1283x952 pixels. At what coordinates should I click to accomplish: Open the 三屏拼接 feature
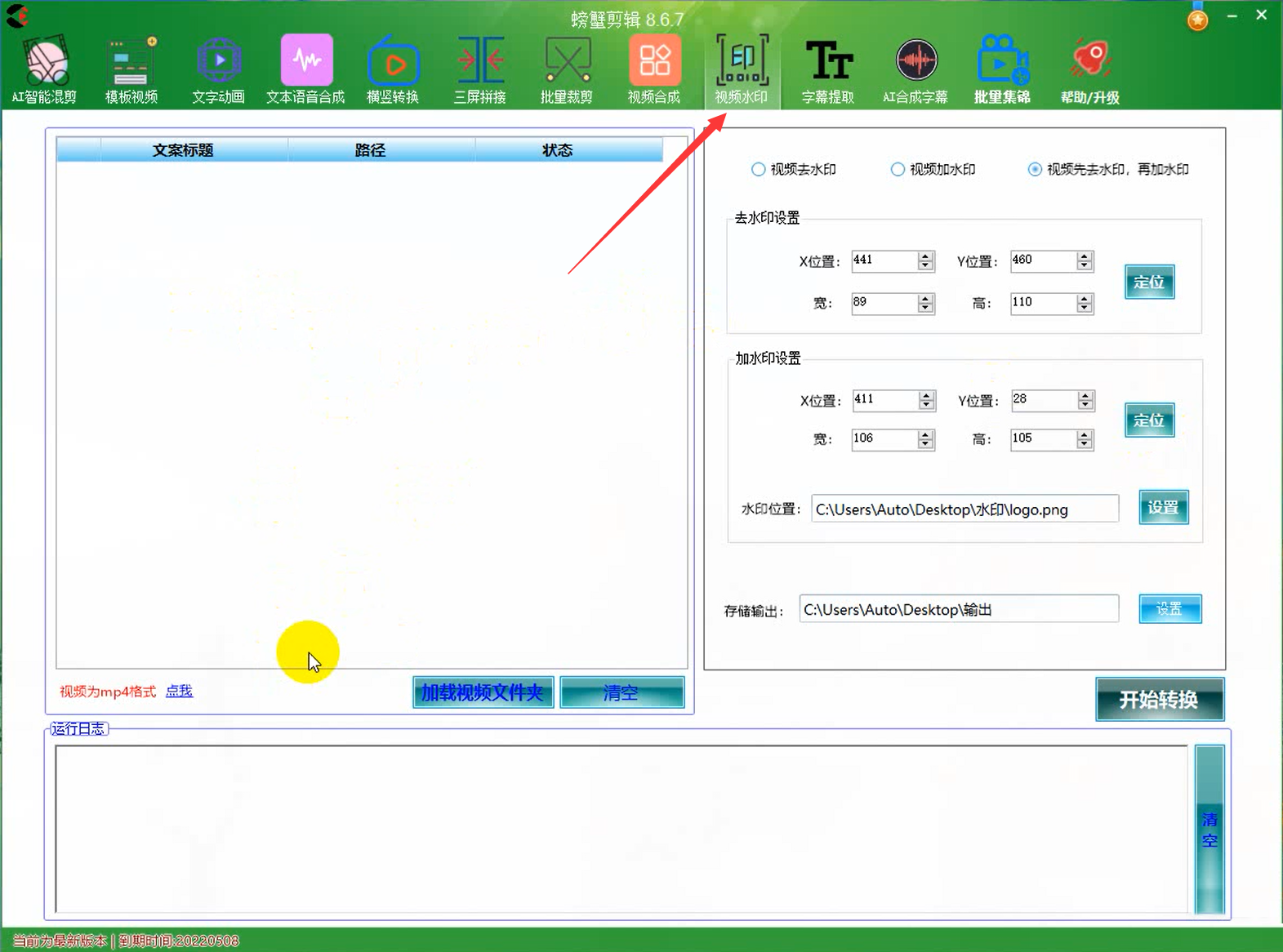(x=480, y=70)
